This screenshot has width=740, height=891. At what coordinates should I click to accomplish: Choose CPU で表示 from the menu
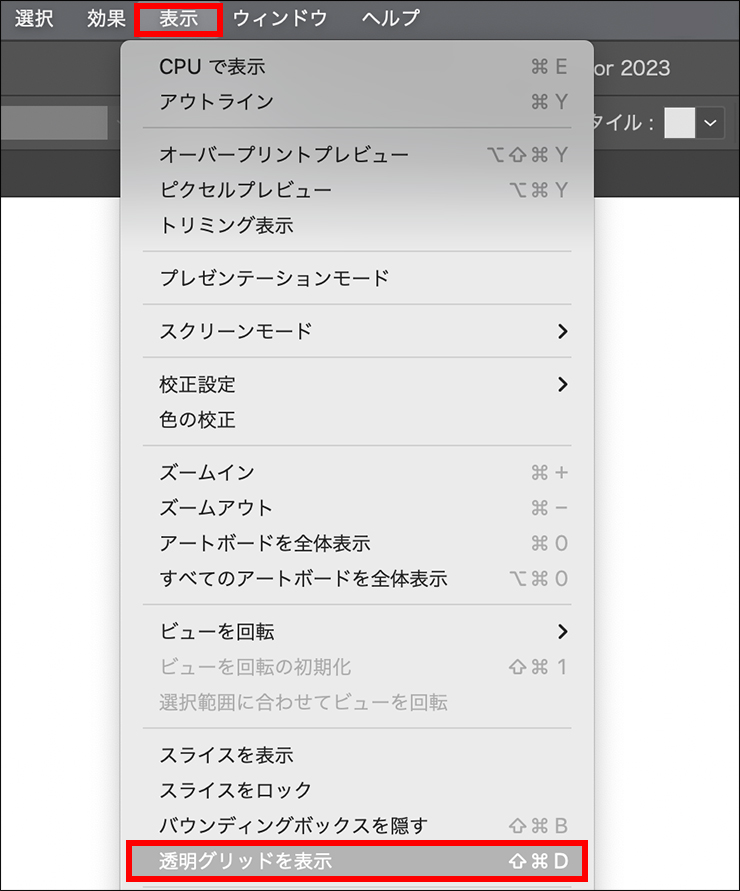click(212, 67)
